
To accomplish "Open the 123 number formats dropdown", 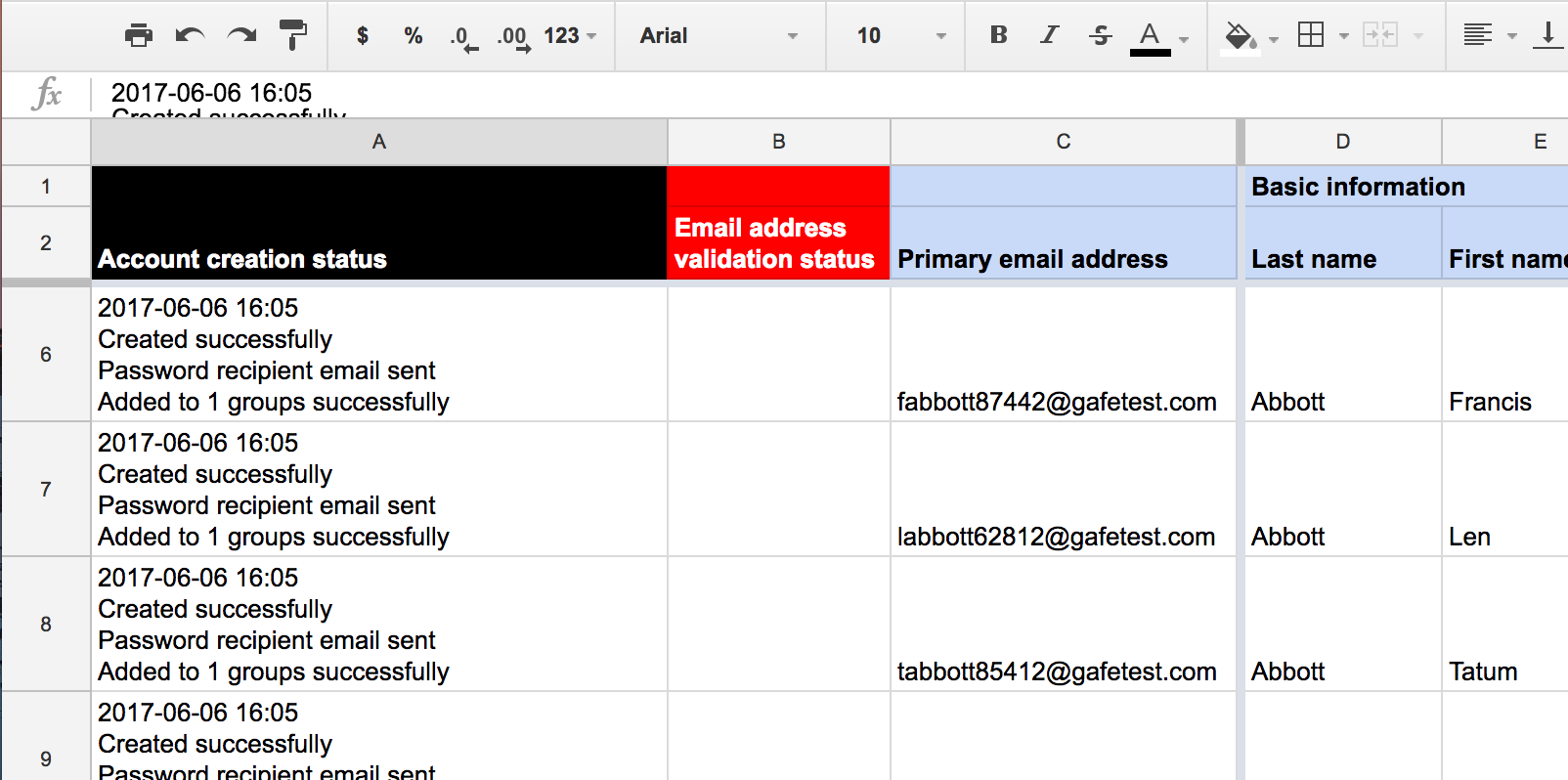I will tap(570, 36).
